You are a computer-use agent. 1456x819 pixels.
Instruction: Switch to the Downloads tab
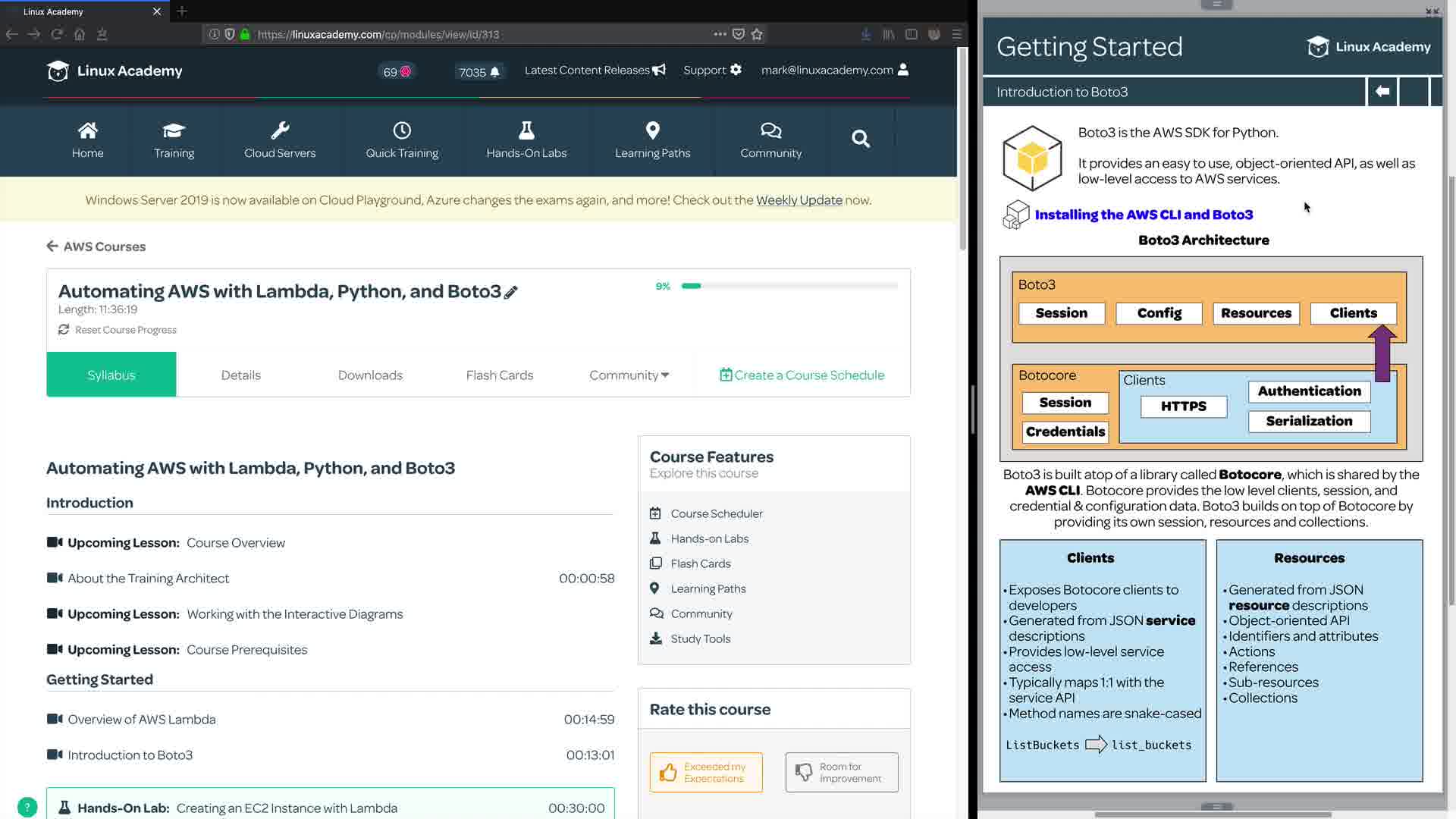tap(370, 375)
